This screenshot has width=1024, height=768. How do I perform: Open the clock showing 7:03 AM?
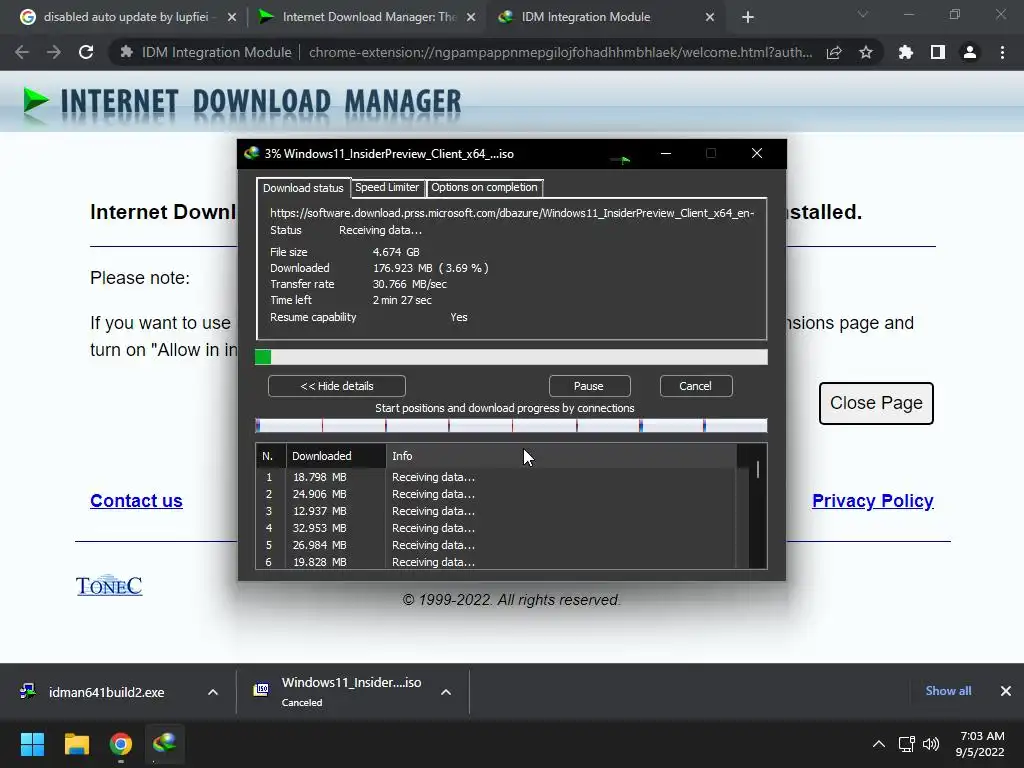click(x=980, y=744)
